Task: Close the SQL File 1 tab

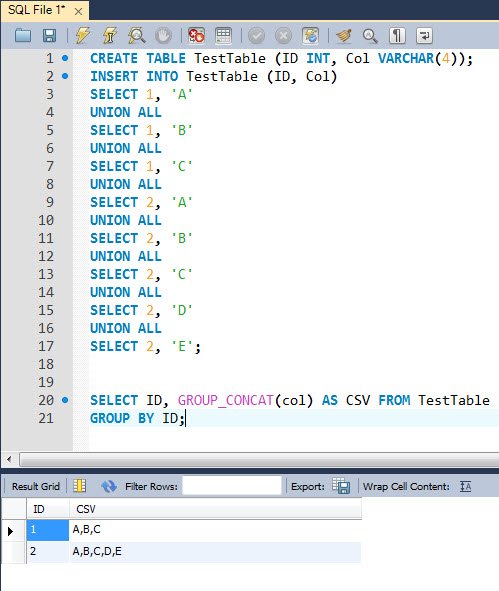Action: [x=78, y=12]
